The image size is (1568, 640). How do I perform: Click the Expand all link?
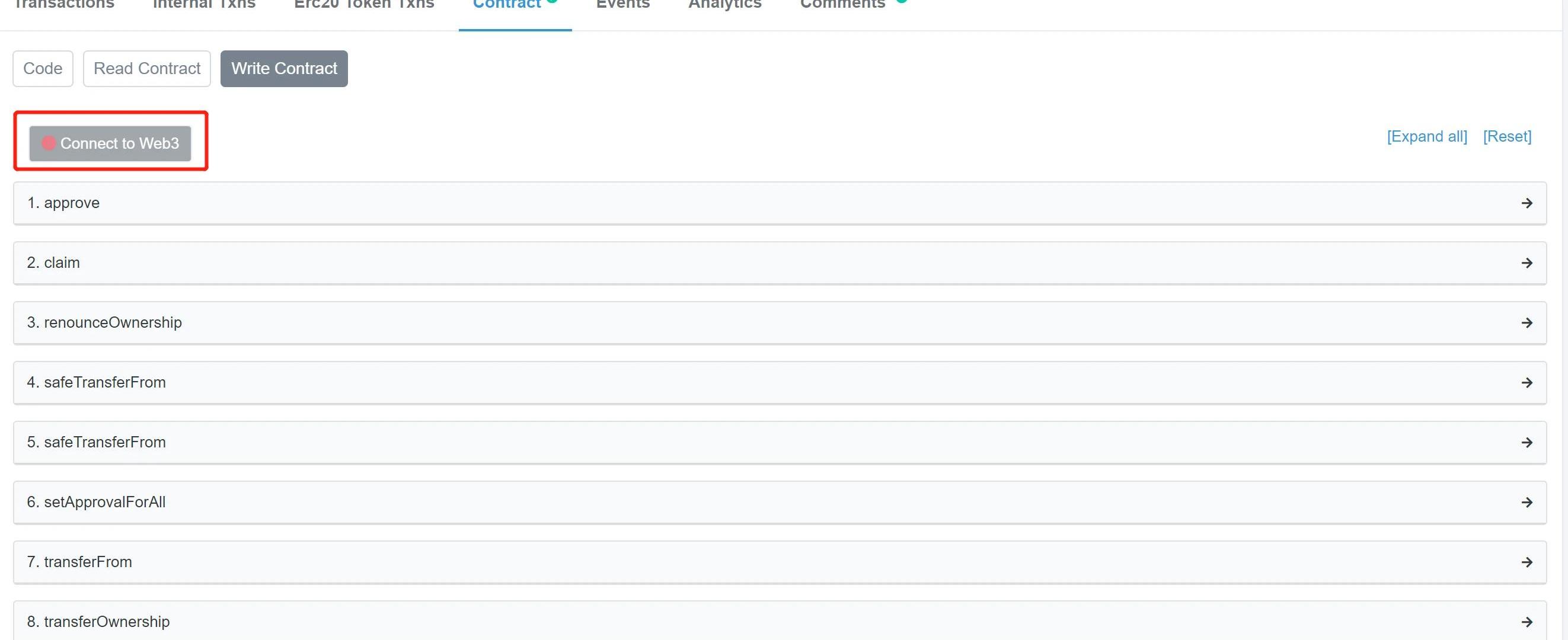click(1426, 136)
